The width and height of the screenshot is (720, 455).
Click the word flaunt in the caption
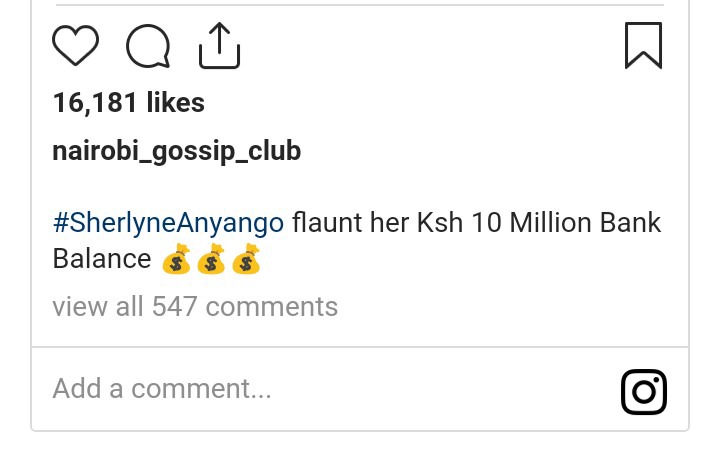click(327, 223)
